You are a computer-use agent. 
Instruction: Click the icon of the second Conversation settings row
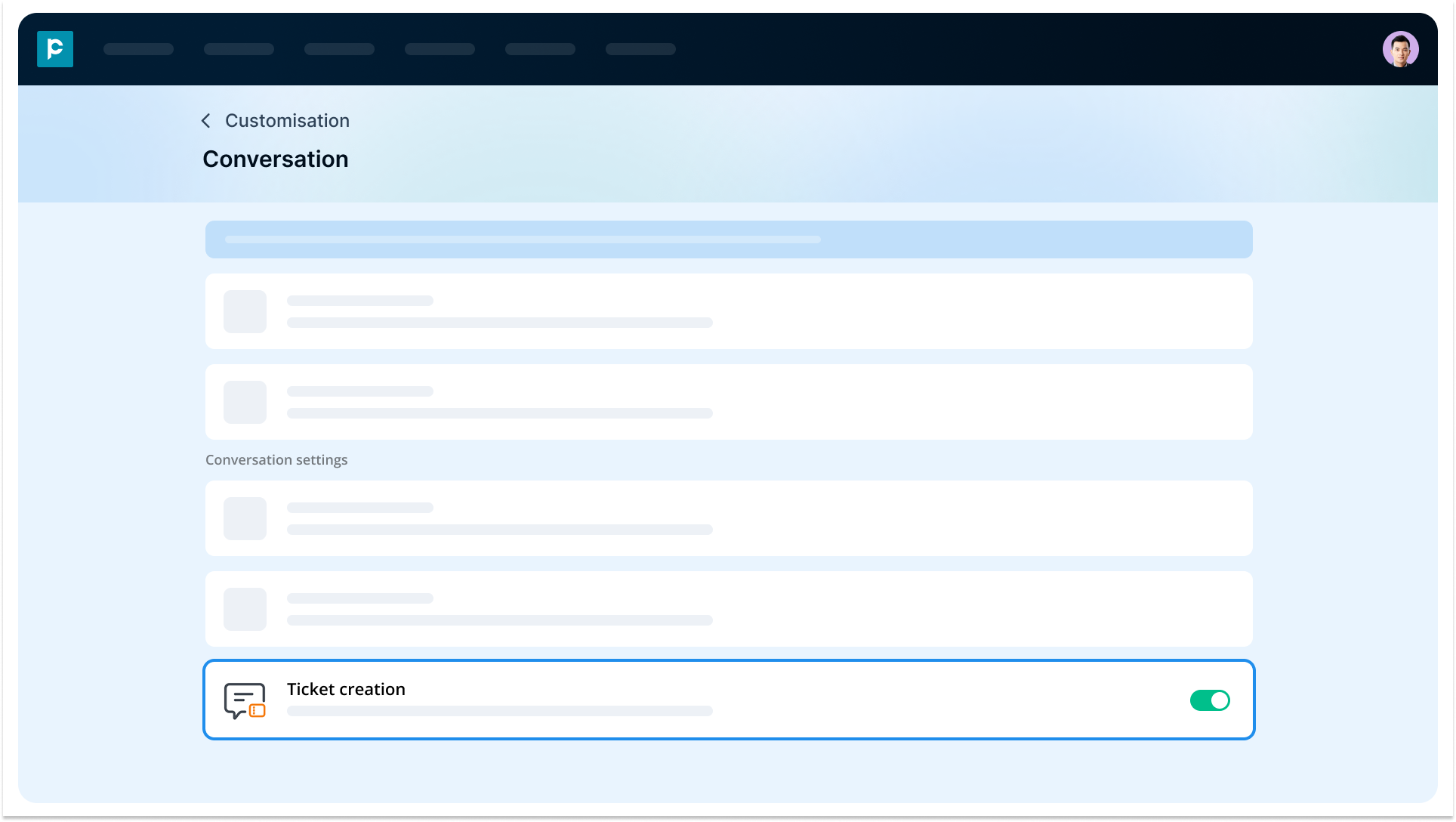[x=245, y=609]
